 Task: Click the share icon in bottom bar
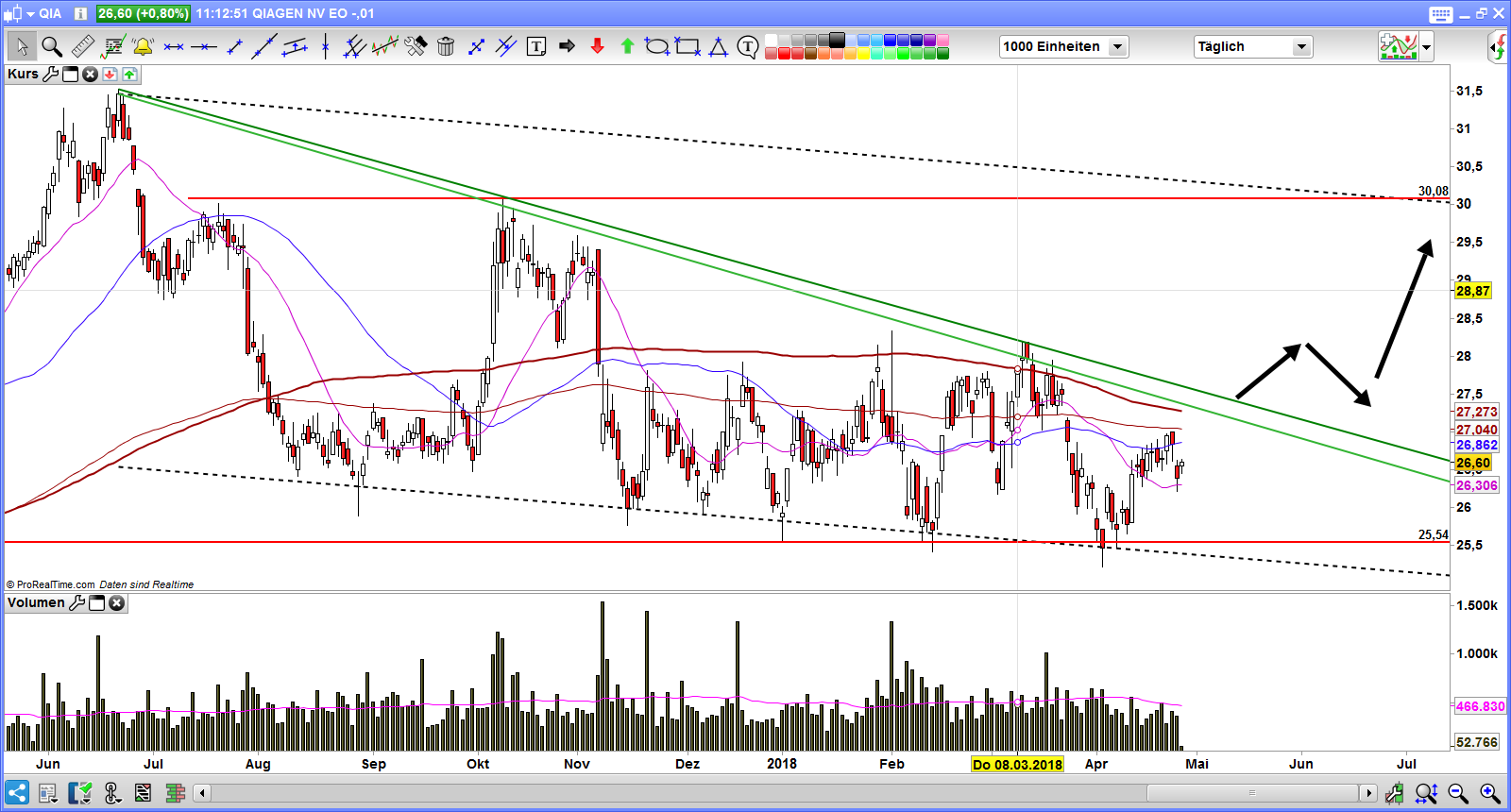click(17, 792)
